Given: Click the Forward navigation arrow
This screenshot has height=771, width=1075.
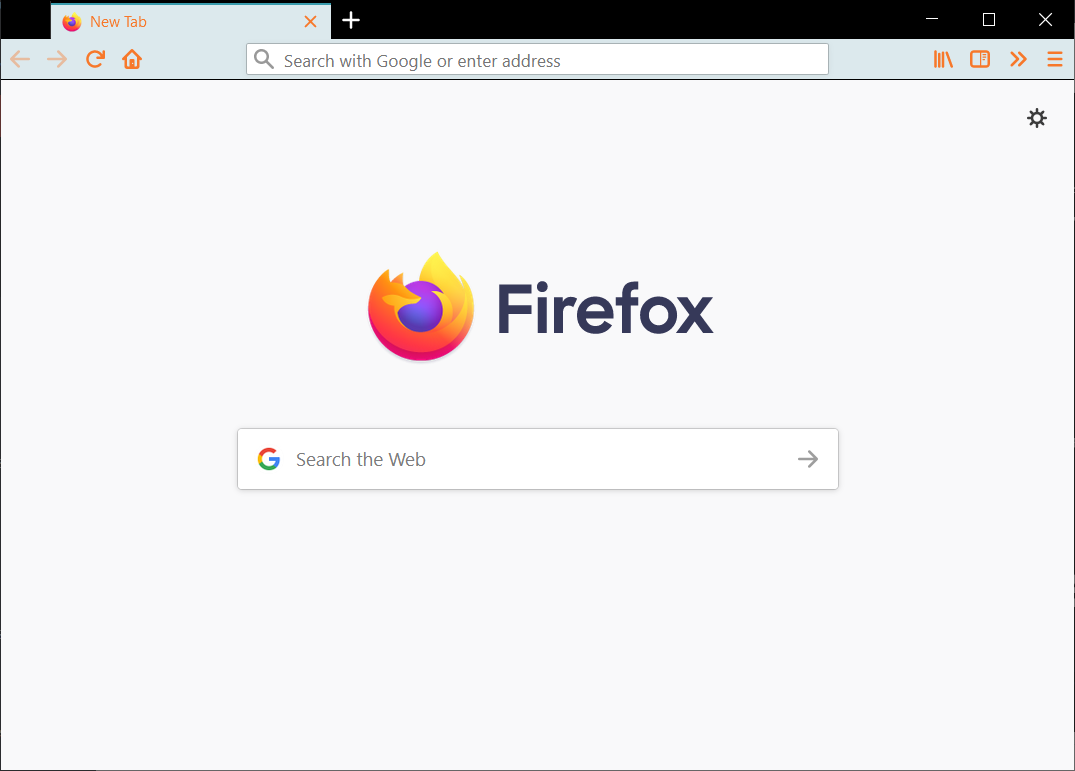Looking at the screenshot, I should 56,59.
